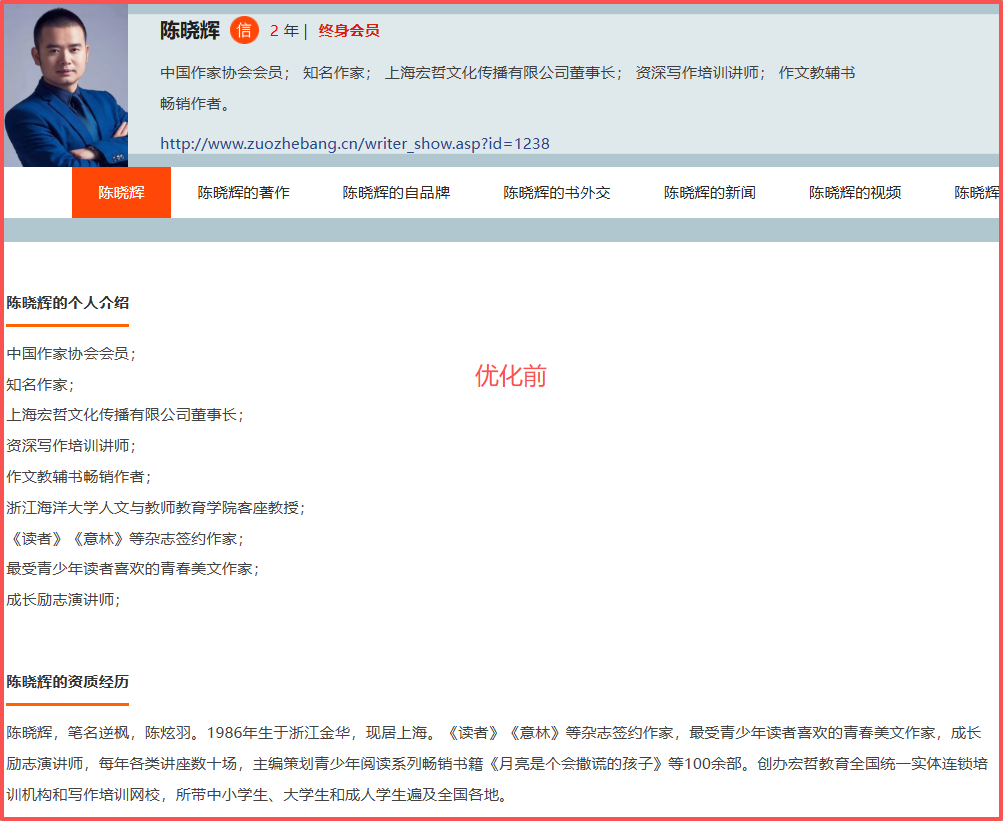Click the 陈晓辉的资质经历 section heading
Viewport: 1003px width, 821px height.
68,682
